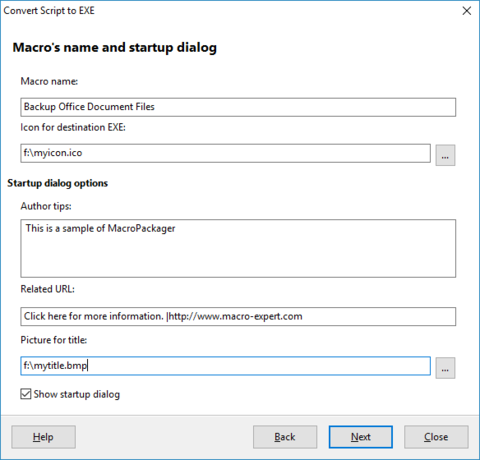Click the Close button at the bottom

click(436, 437)
